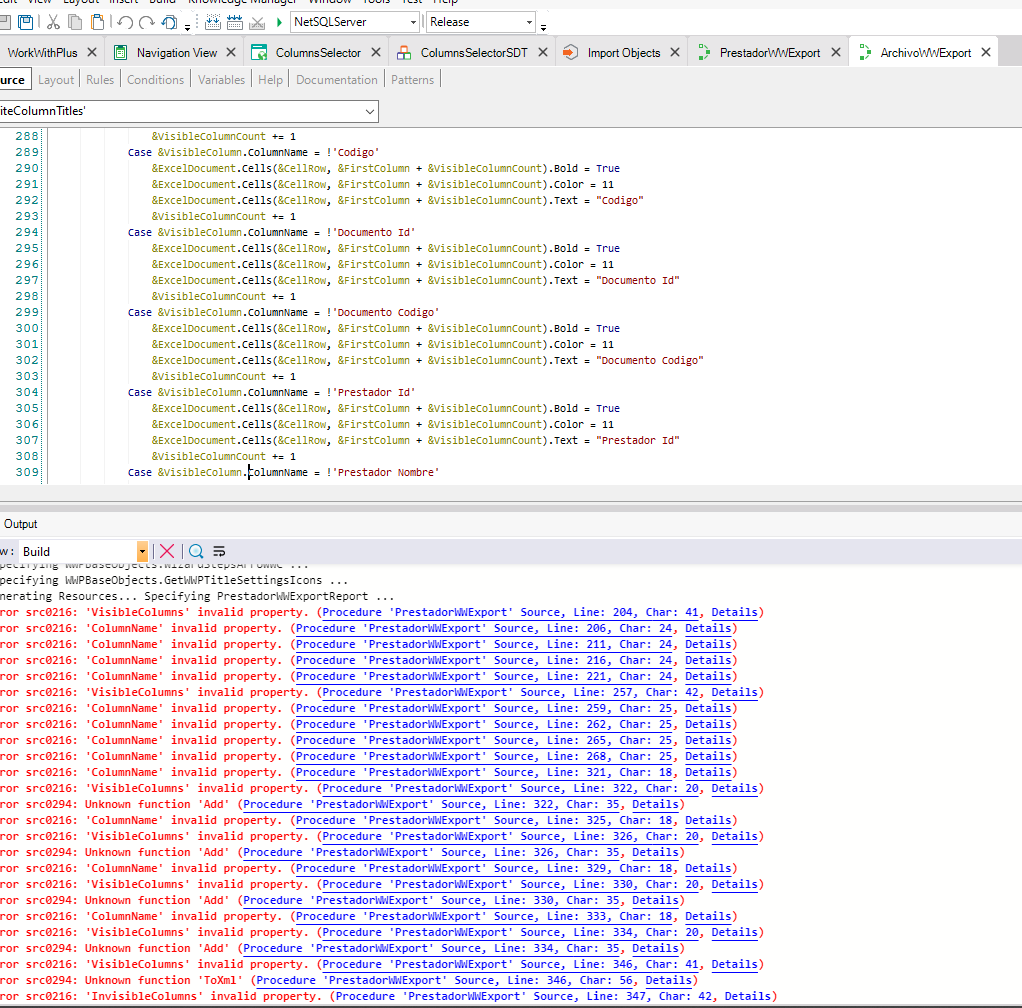Image resolution: width=1022 pixels, height=1008 pixels.
Task: Click the Cut icon on the toolbar
Action: point(52,22)
